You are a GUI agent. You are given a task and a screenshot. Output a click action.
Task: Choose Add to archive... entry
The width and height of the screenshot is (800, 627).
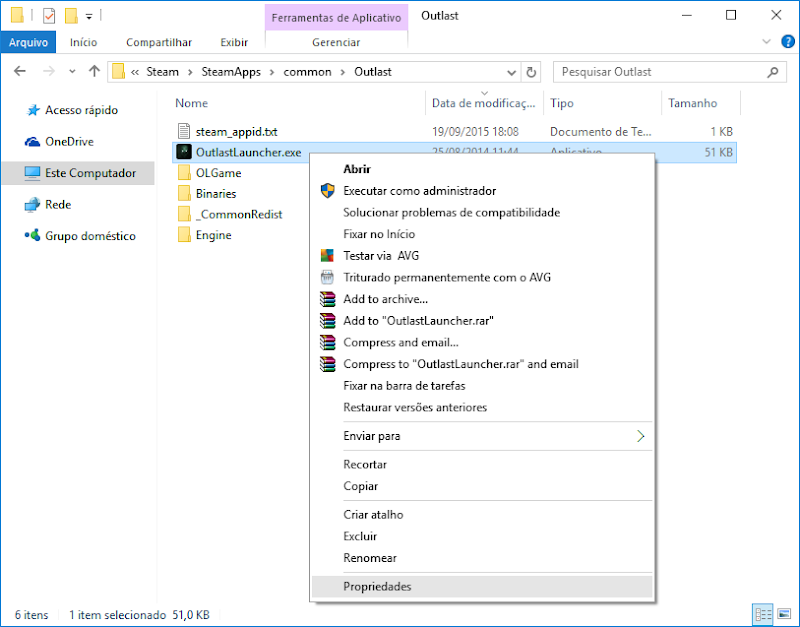482,299
